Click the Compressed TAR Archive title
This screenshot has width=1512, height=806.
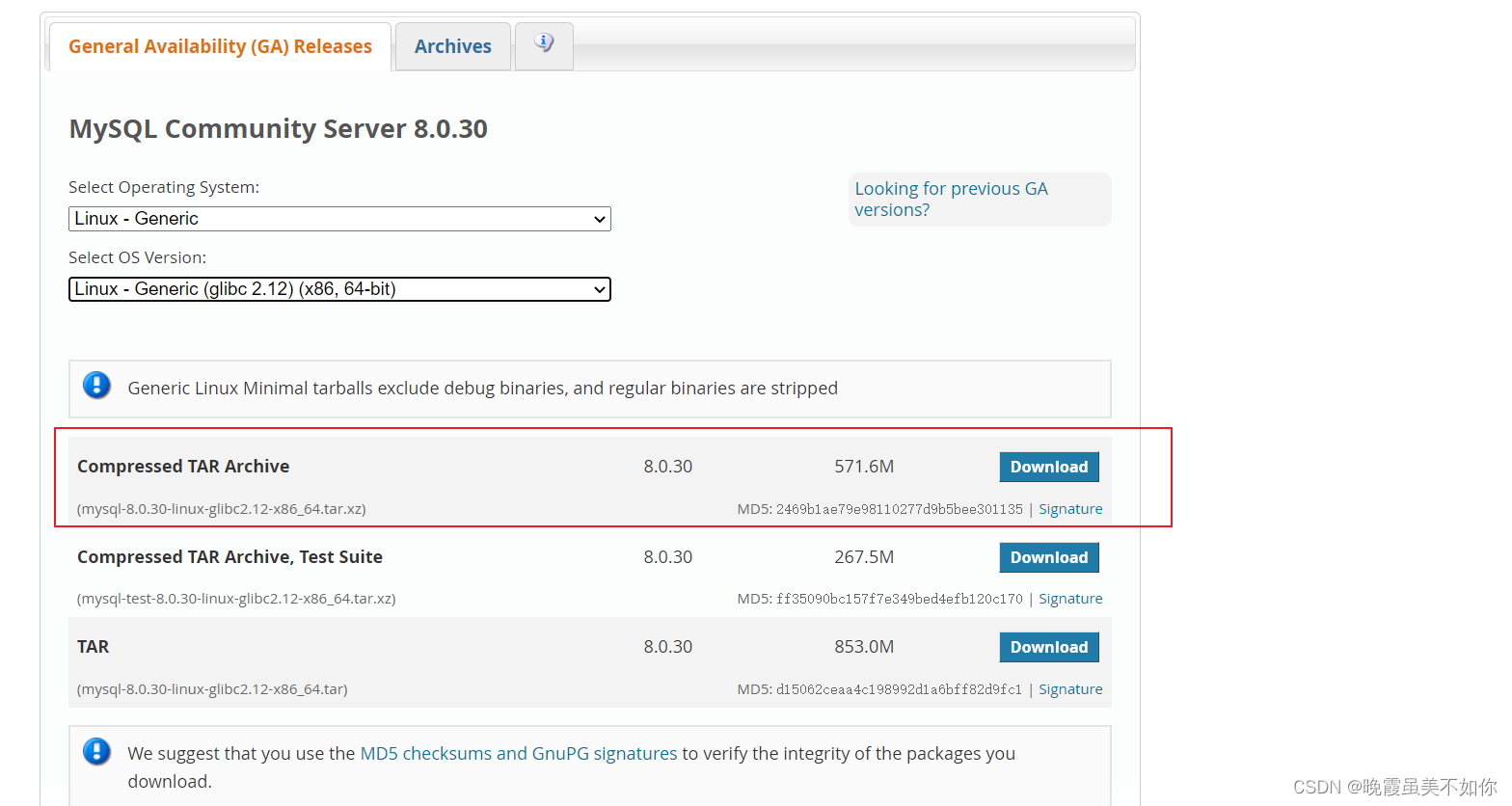183,467
